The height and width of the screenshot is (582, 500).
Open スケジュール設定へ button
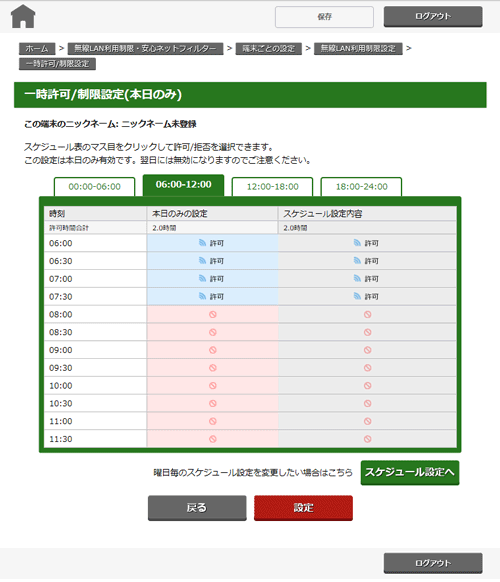click(410, 473)
